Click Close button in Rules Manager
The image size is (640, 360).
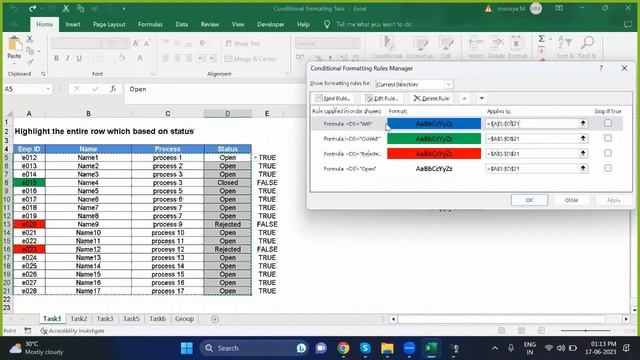pos(571,200)
